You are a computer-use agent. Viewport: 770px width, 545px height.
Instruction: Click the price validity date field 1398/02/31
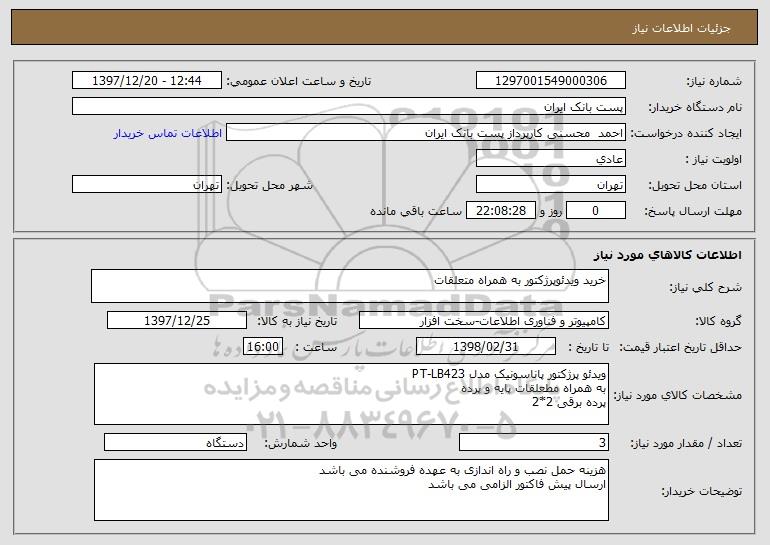(486, 347)
